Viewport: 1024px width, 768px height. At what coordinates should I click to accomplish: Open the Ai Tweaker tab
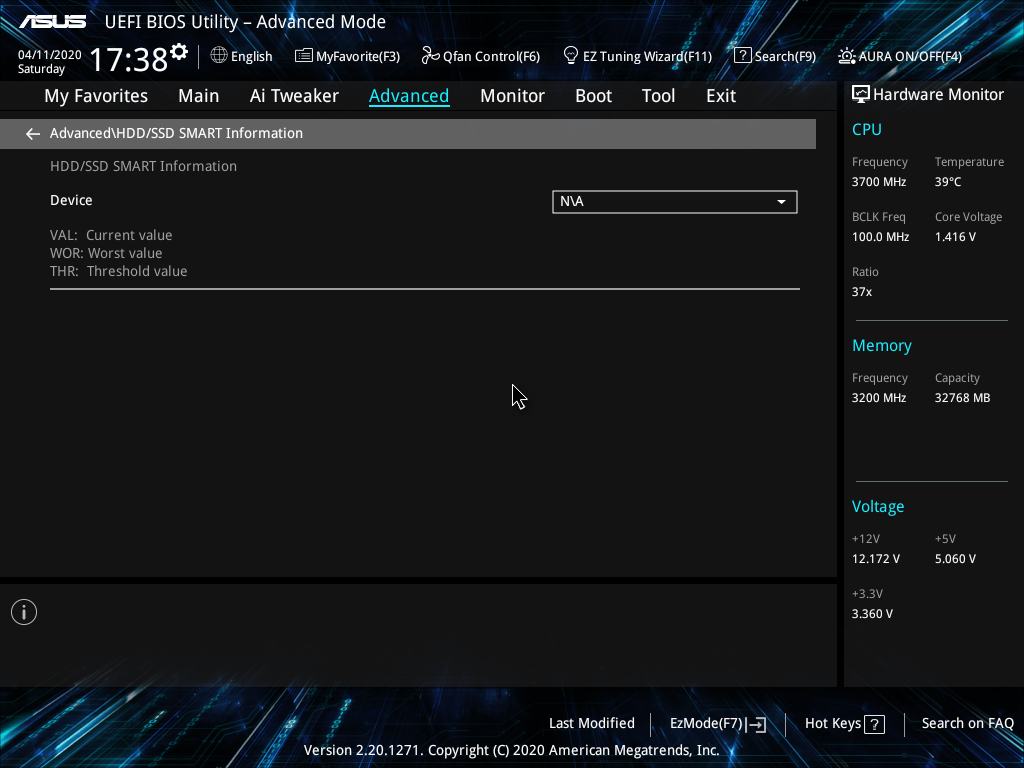click(x=294, y=96)
